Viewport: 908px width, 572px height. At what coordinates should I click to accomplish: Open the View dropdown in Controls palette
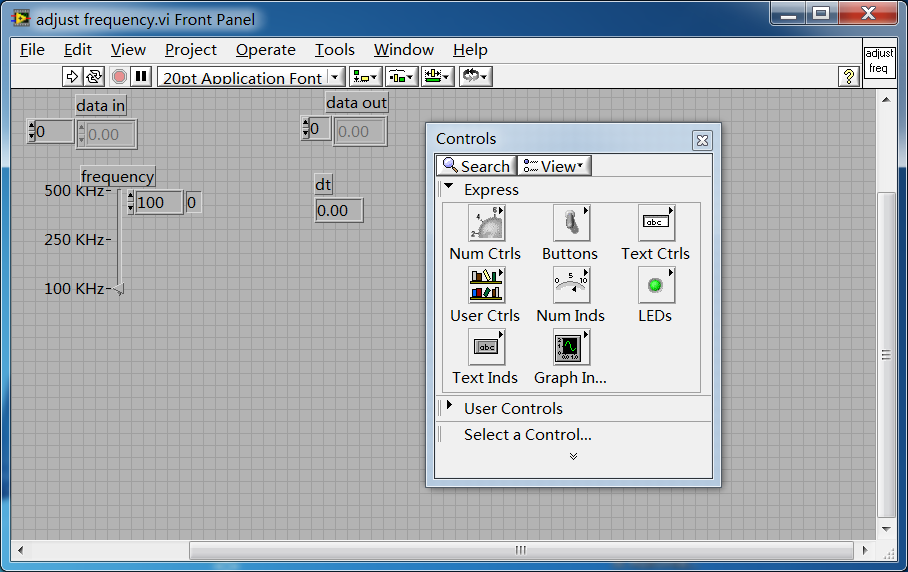555,166
